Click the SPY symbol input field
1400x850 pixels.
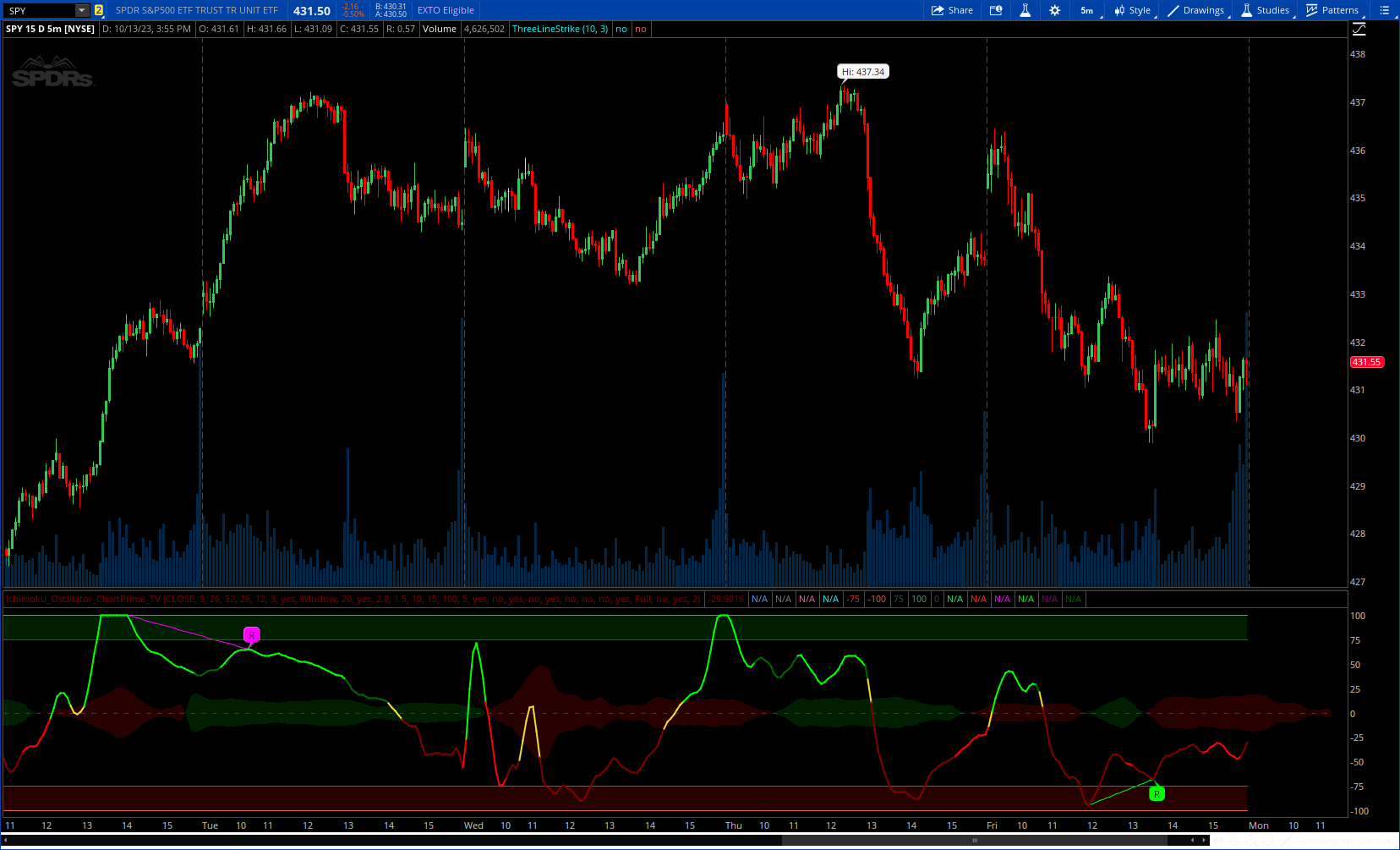41,10
